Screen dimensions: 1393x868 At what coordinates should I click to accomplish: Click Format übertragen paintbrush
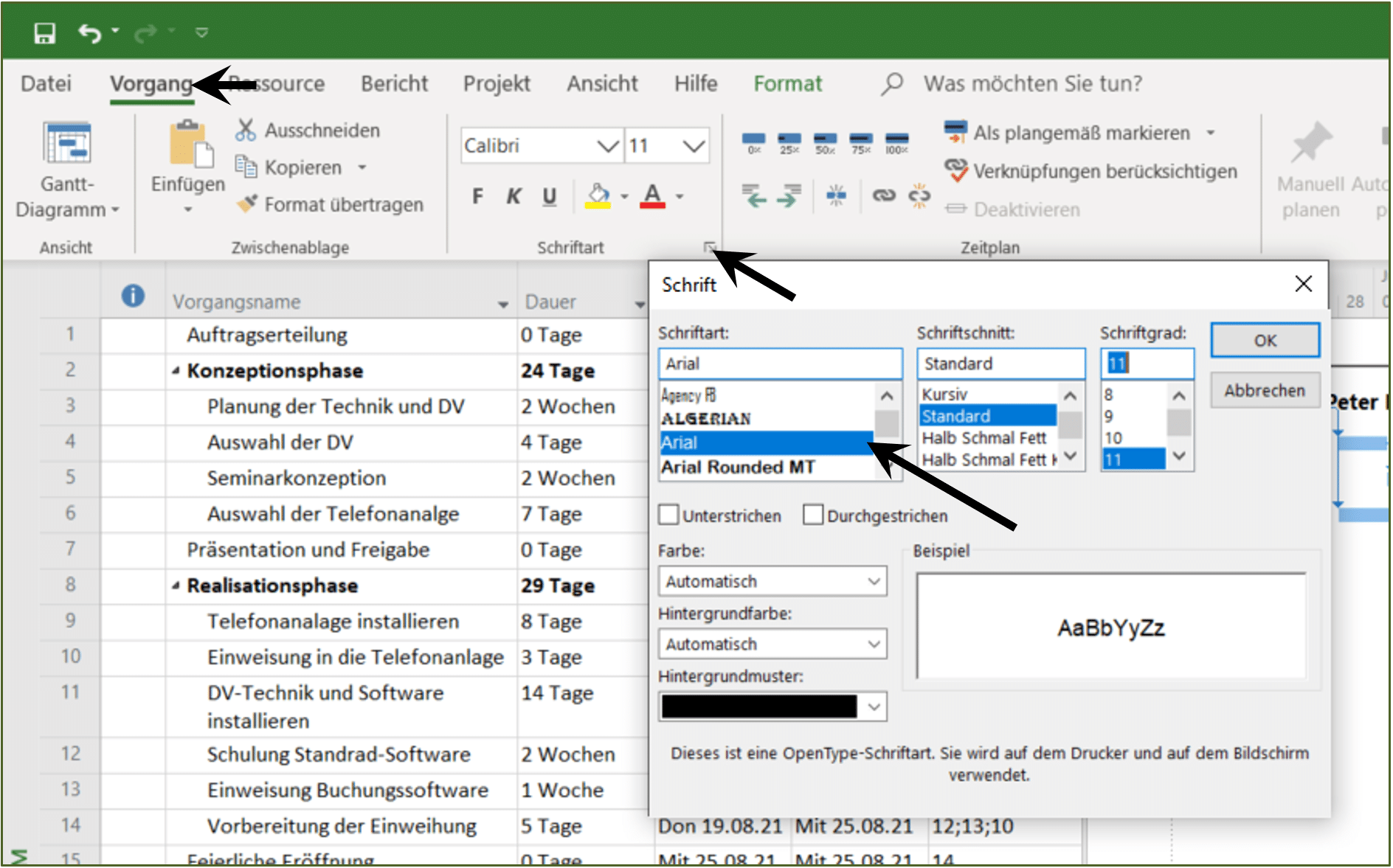coord(329,204)
